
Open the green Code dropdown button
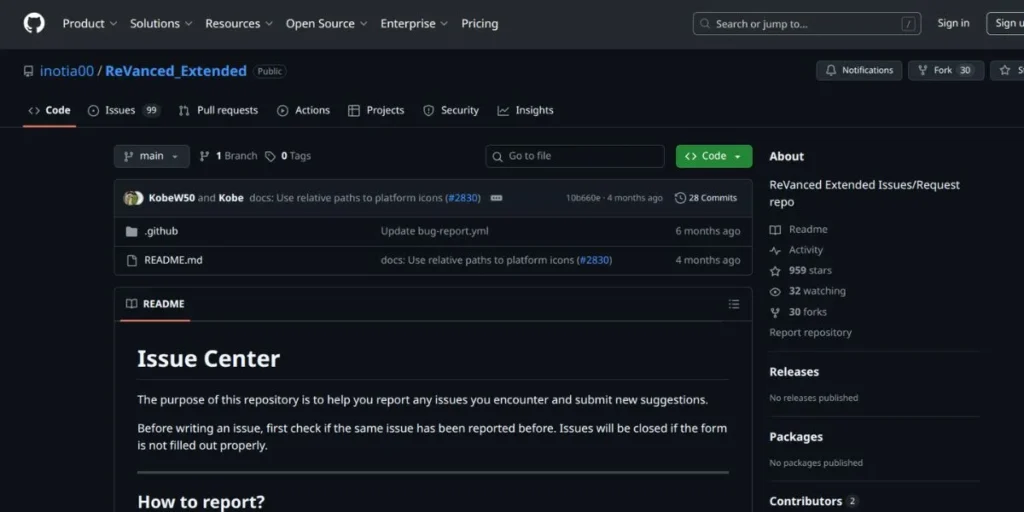click(x=714, y=156)
